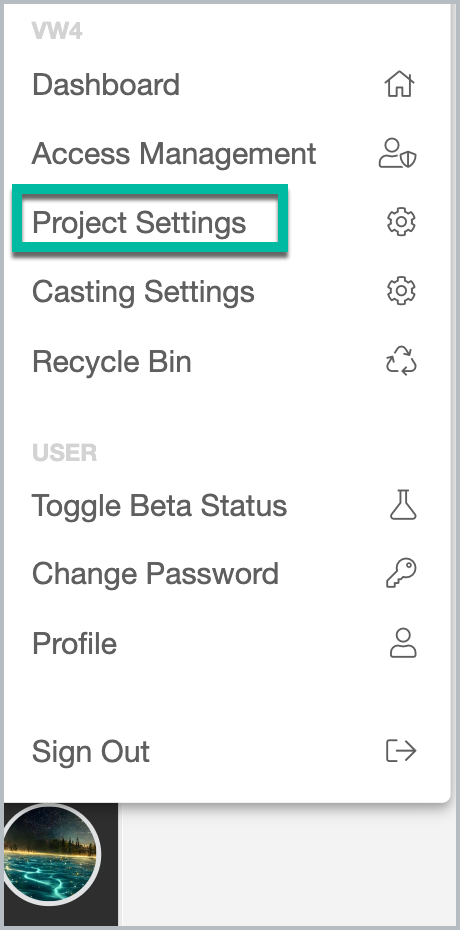Open the Dashboard menu entry

coord(225,84)
